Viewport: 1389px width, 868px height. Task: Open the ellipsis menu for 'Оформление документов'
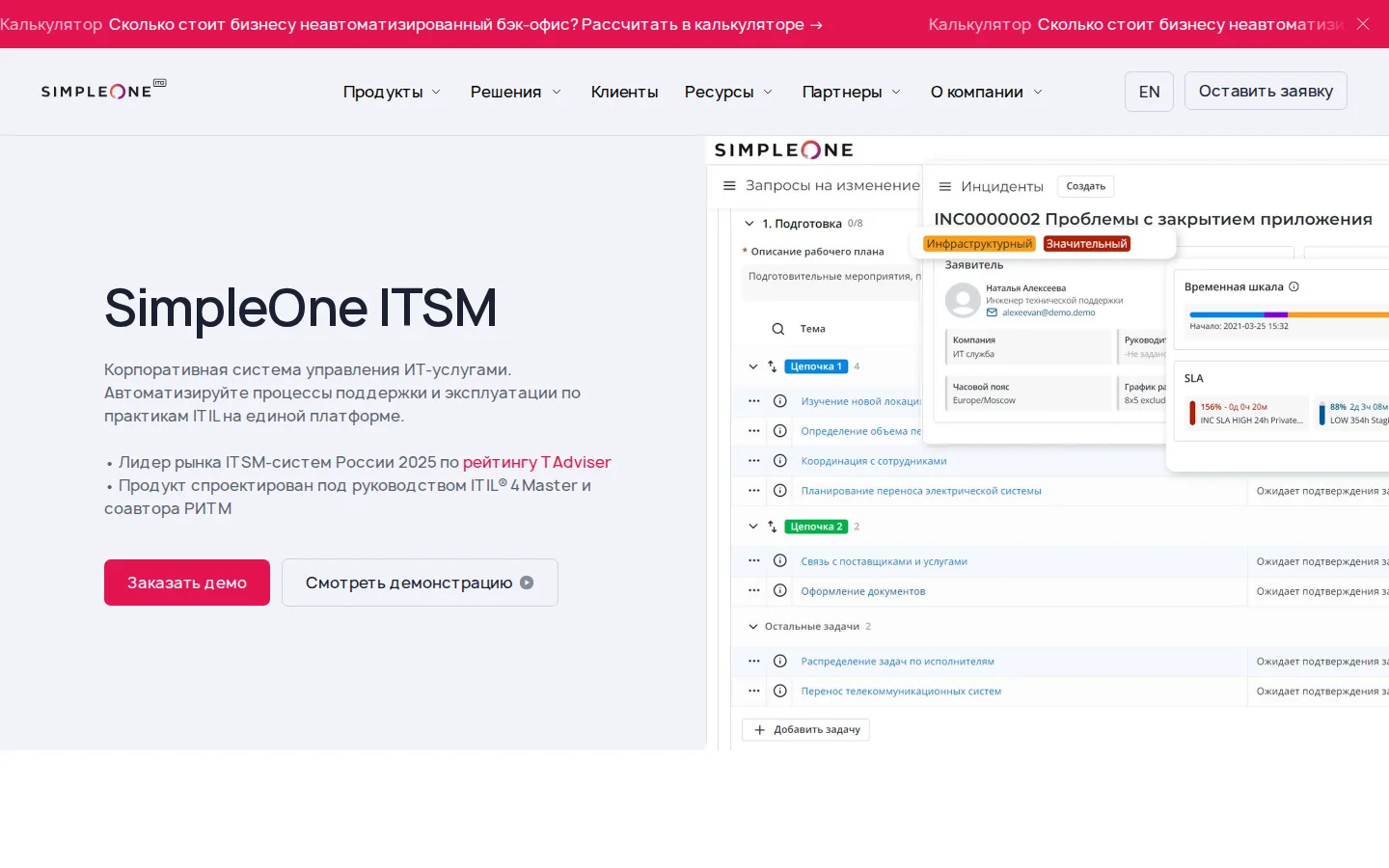point(754,591)
